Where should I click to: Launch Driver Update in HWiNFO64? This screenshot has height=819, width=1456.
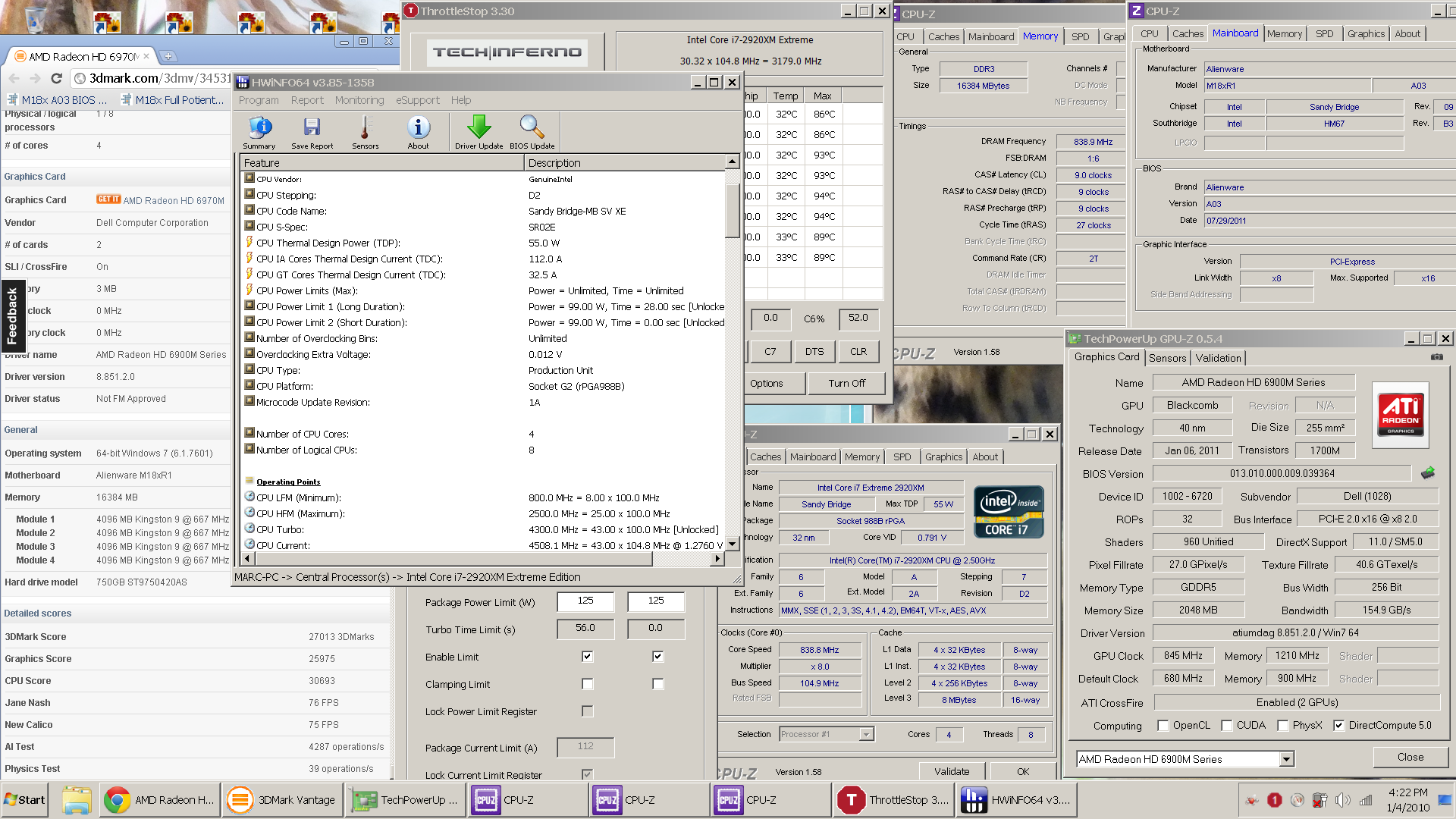coord(479,132)
